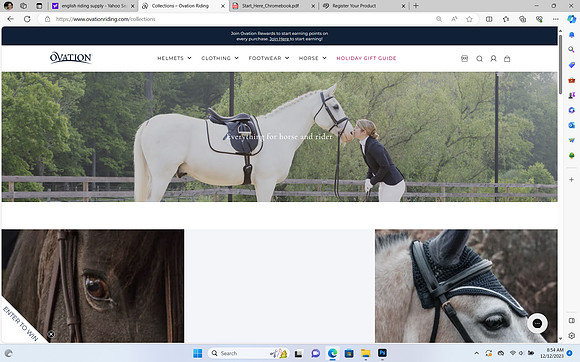Add an app to sidebar with plus
Image resolution: width=580 pixels, height=362 pixels.
pos(571,179)
